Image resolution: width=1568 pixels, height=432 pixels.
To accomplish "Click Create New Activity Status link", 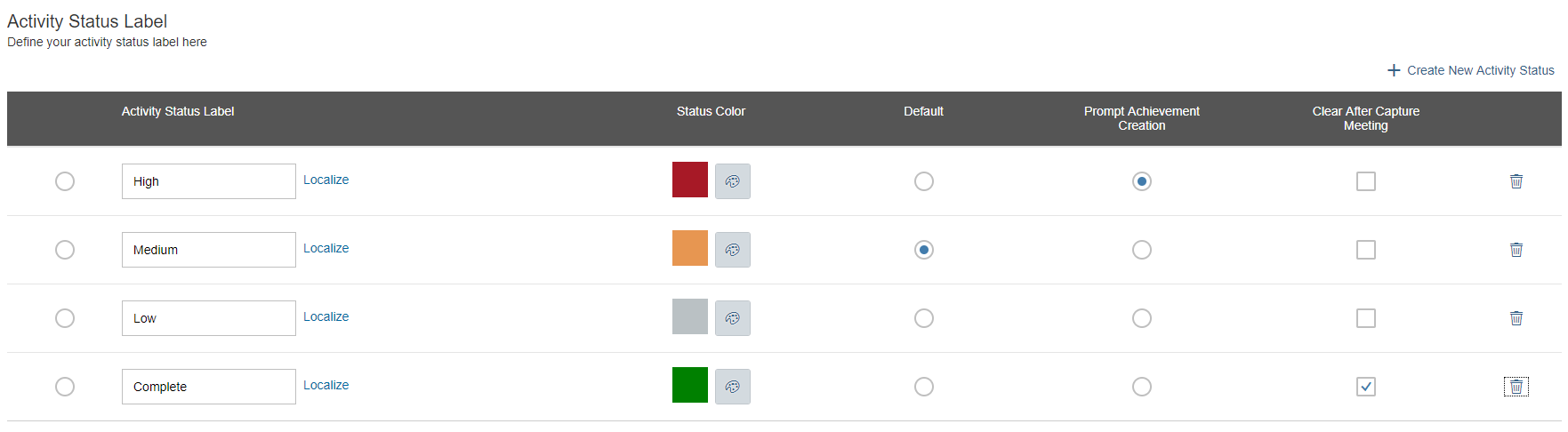I will 1471,70.
